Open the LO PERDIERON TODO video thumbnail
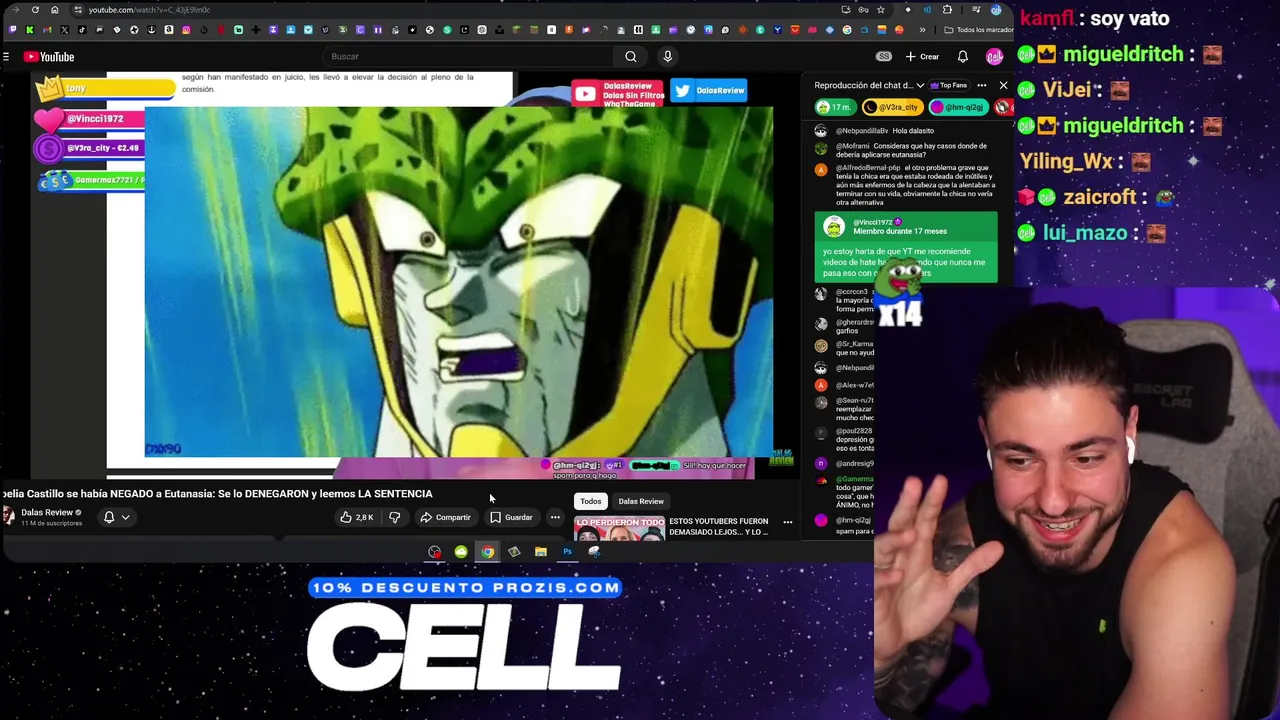Screen dimensions: 1280x720 (x=620, y=528)
